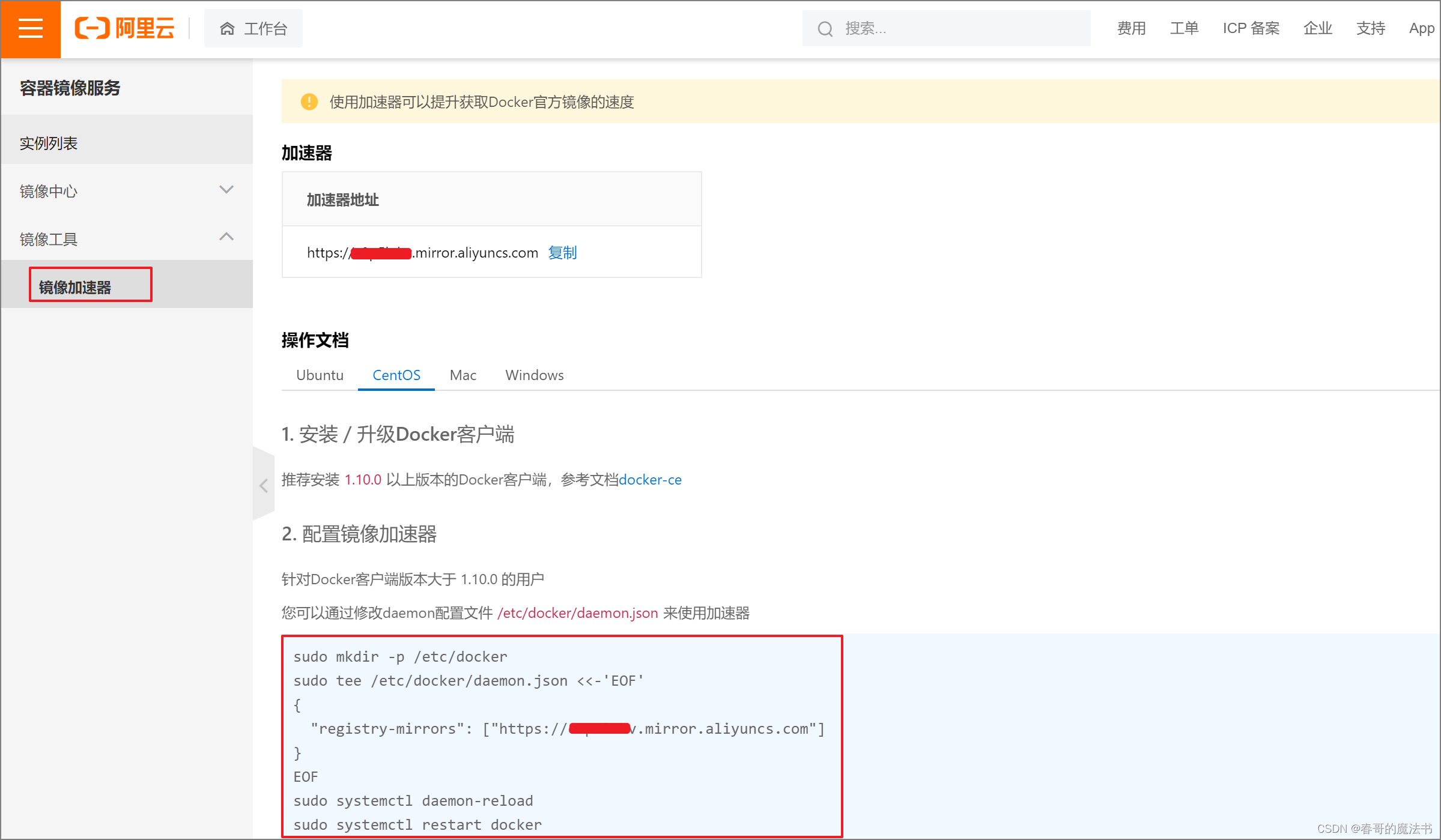The height and width of the screenshot is (840, 1441).
Task: Click the 'sudo systemctl daemon-reload' line
Action: pos(413,801)
